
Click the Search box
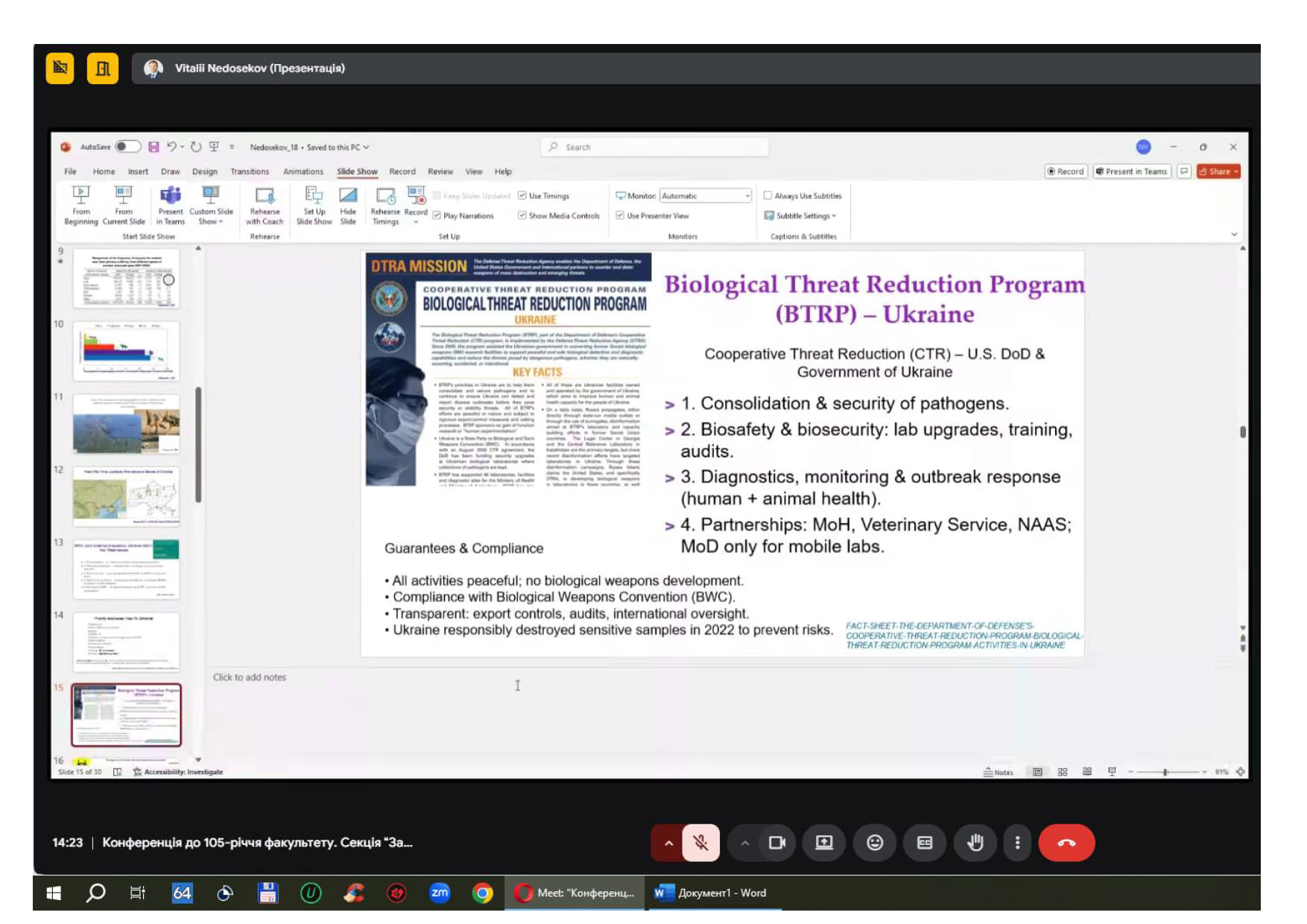click(x=654, y=147)
